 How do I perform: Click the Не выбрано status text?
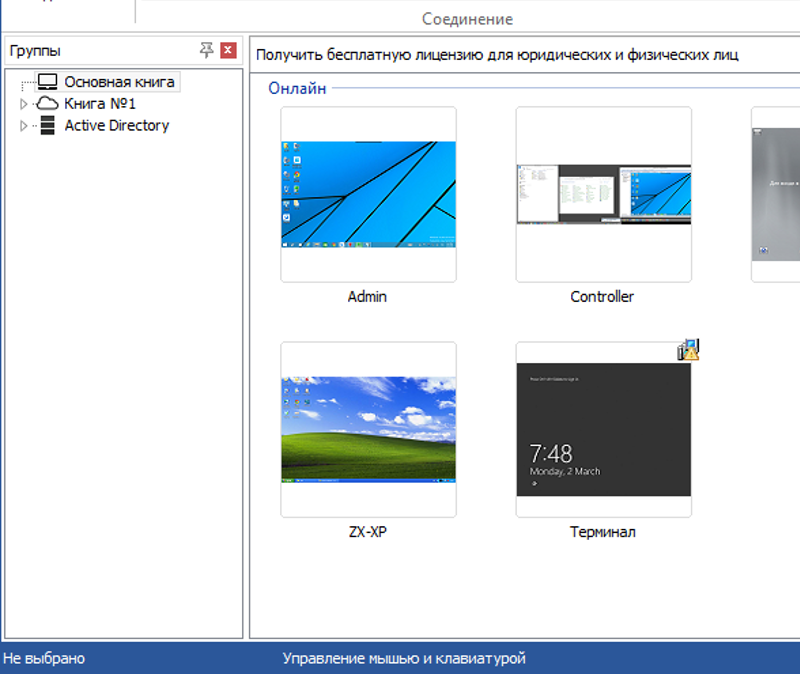click(x=44, y=658)
